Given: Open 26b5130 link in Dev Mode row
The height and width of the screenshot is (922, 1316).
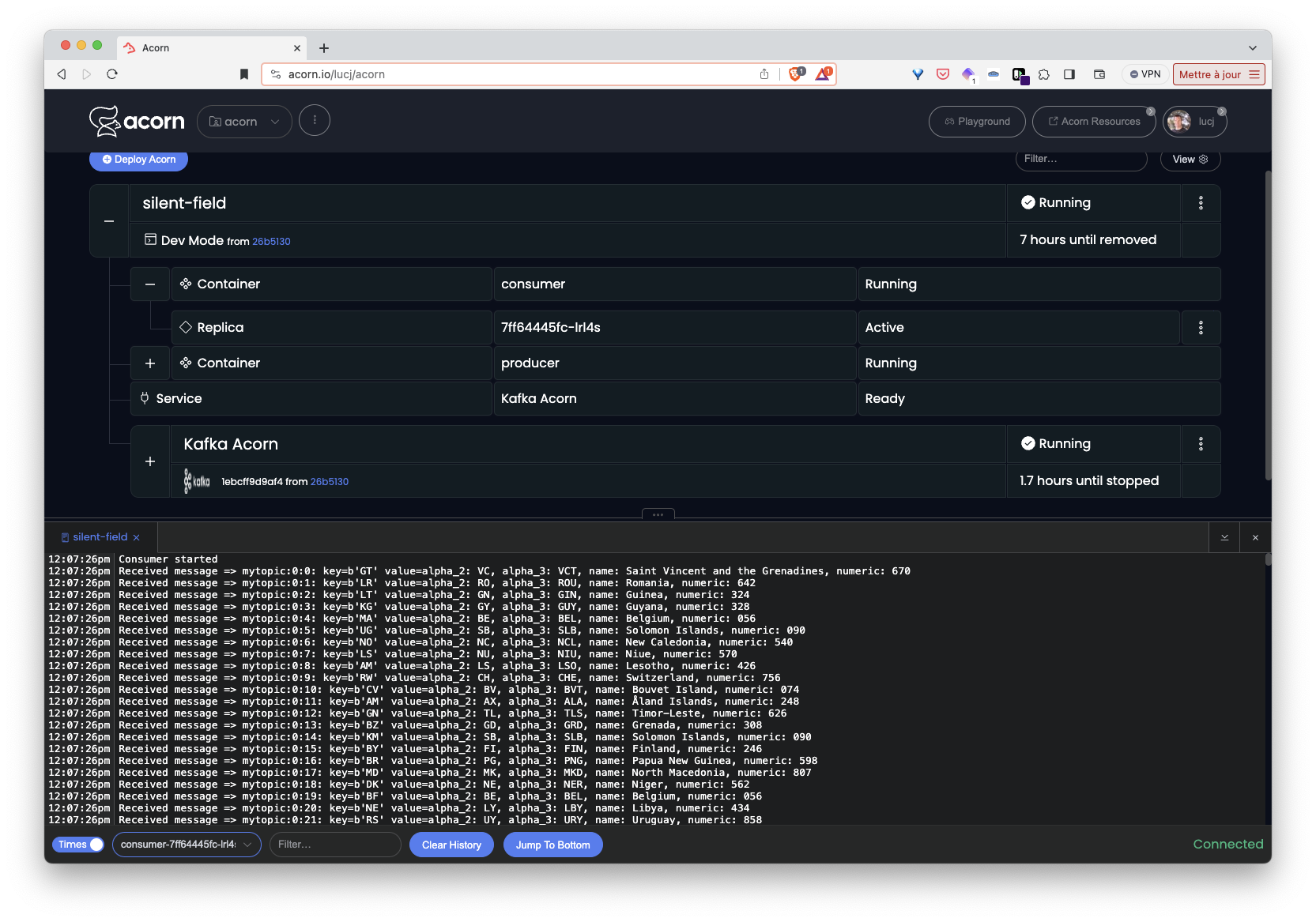Looking at the screenshot, I should pyautogui.click(x=271, y=242).
